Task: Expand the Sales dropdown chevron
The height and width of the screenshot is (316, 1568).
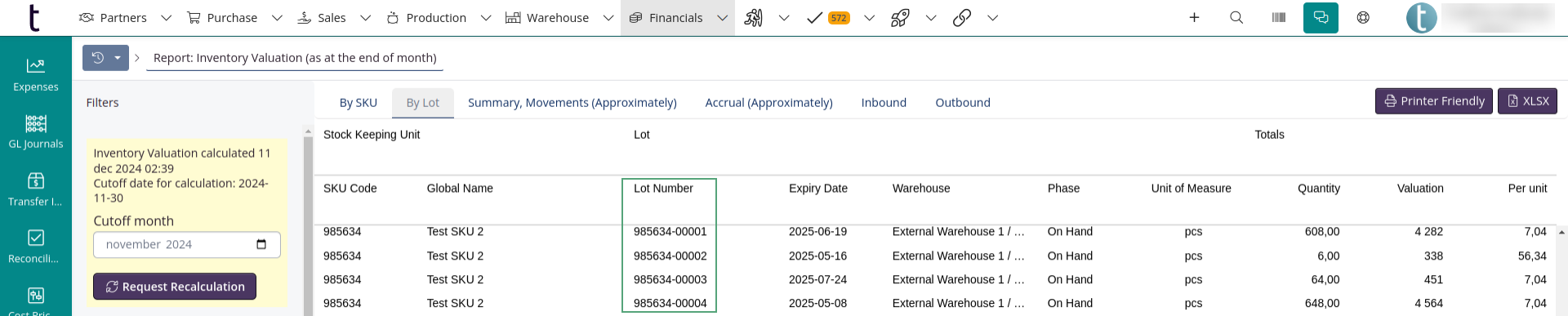Action: point(365,18)
